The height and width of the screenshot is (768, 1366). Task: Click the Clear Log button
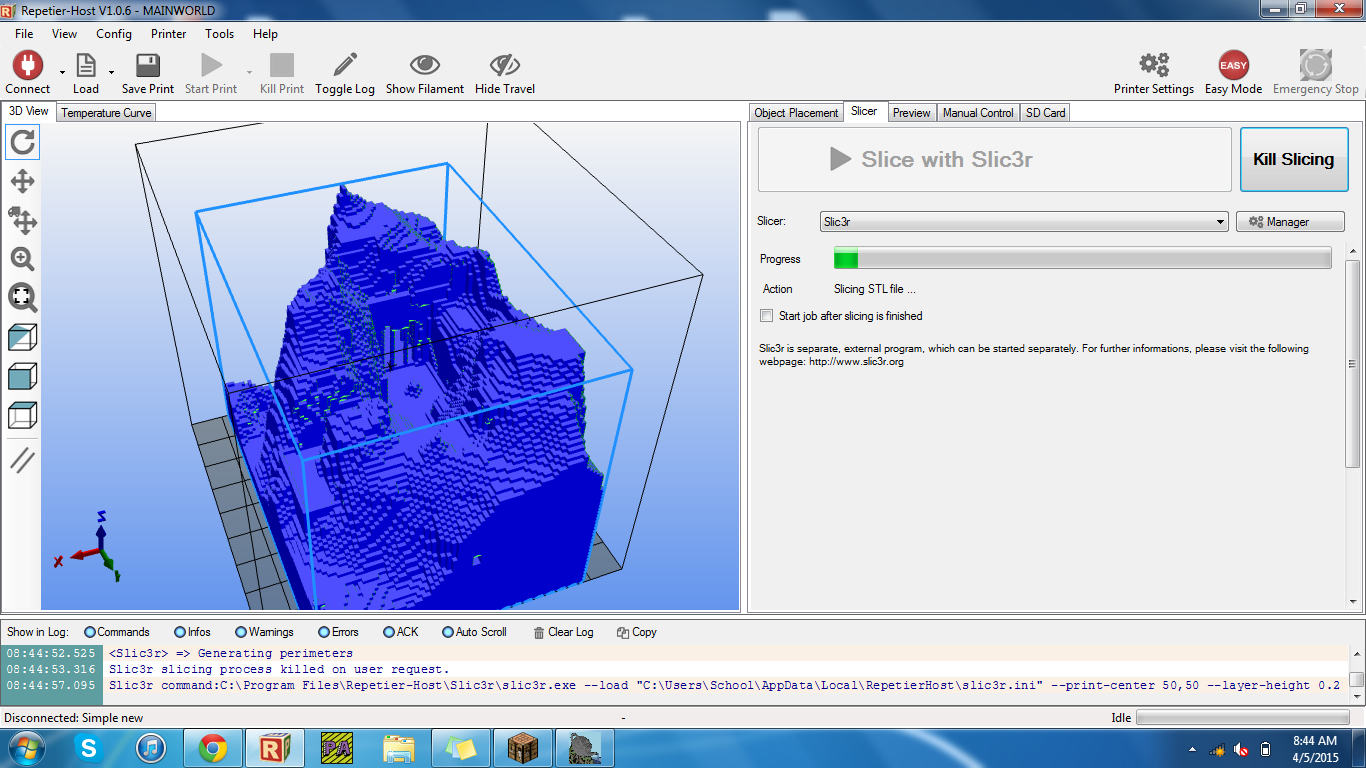coord(563,632)
